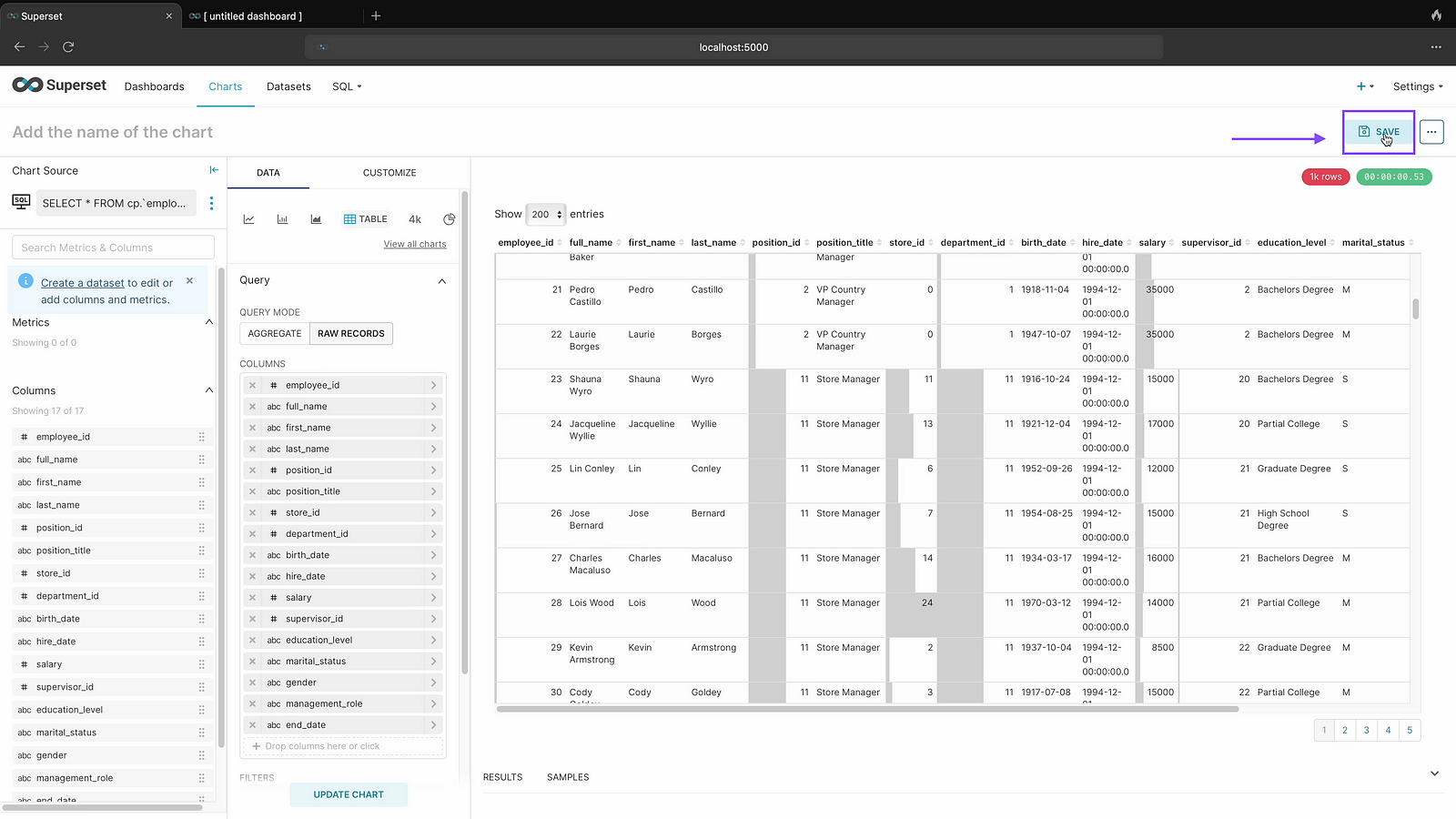
Task: Collapse the Query section
Action: tap(442, 281)
